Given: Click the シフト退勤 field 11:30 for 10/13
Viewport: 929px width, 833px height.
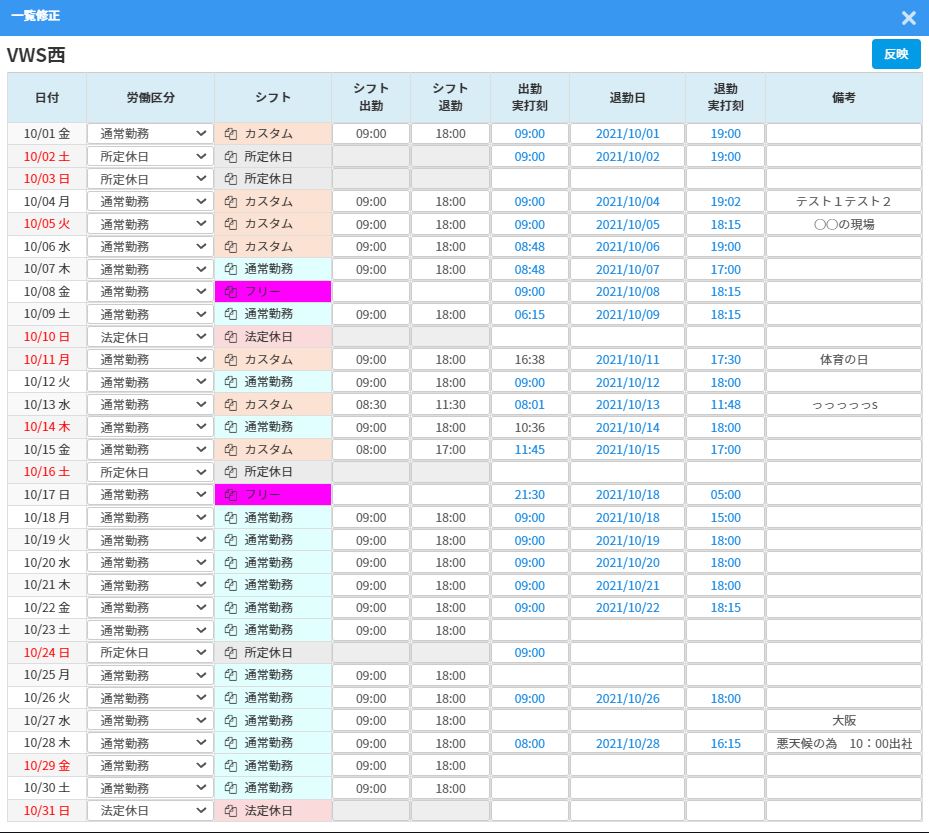Looking at the screenshot, I should (450, 405).
